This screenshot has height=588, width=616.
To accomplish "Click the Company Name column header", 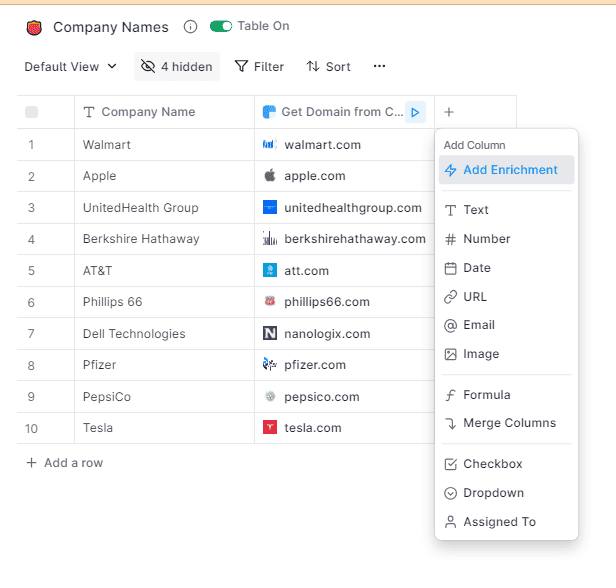I will [164, 112].
